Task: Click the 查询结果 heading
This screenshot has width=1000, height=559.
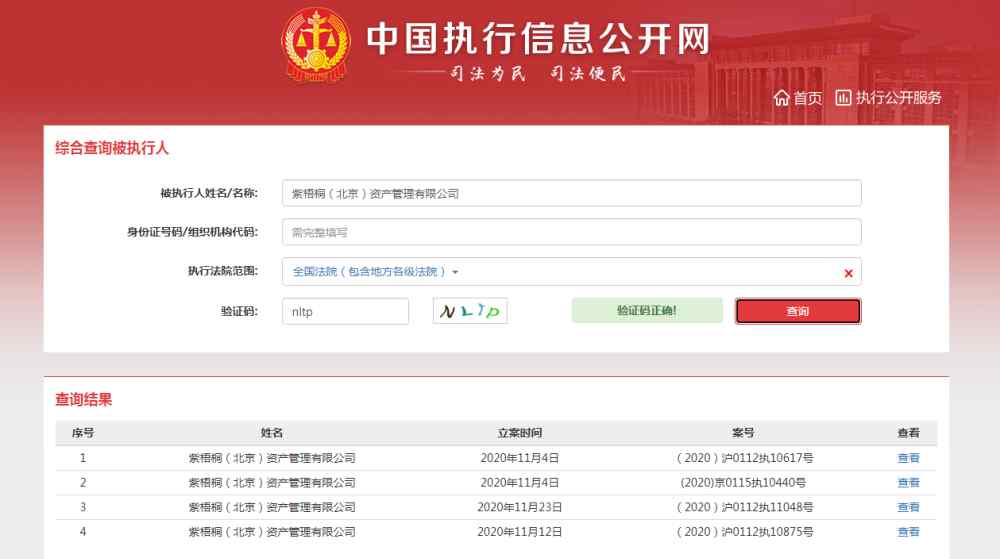Action: tap(84, 400)
